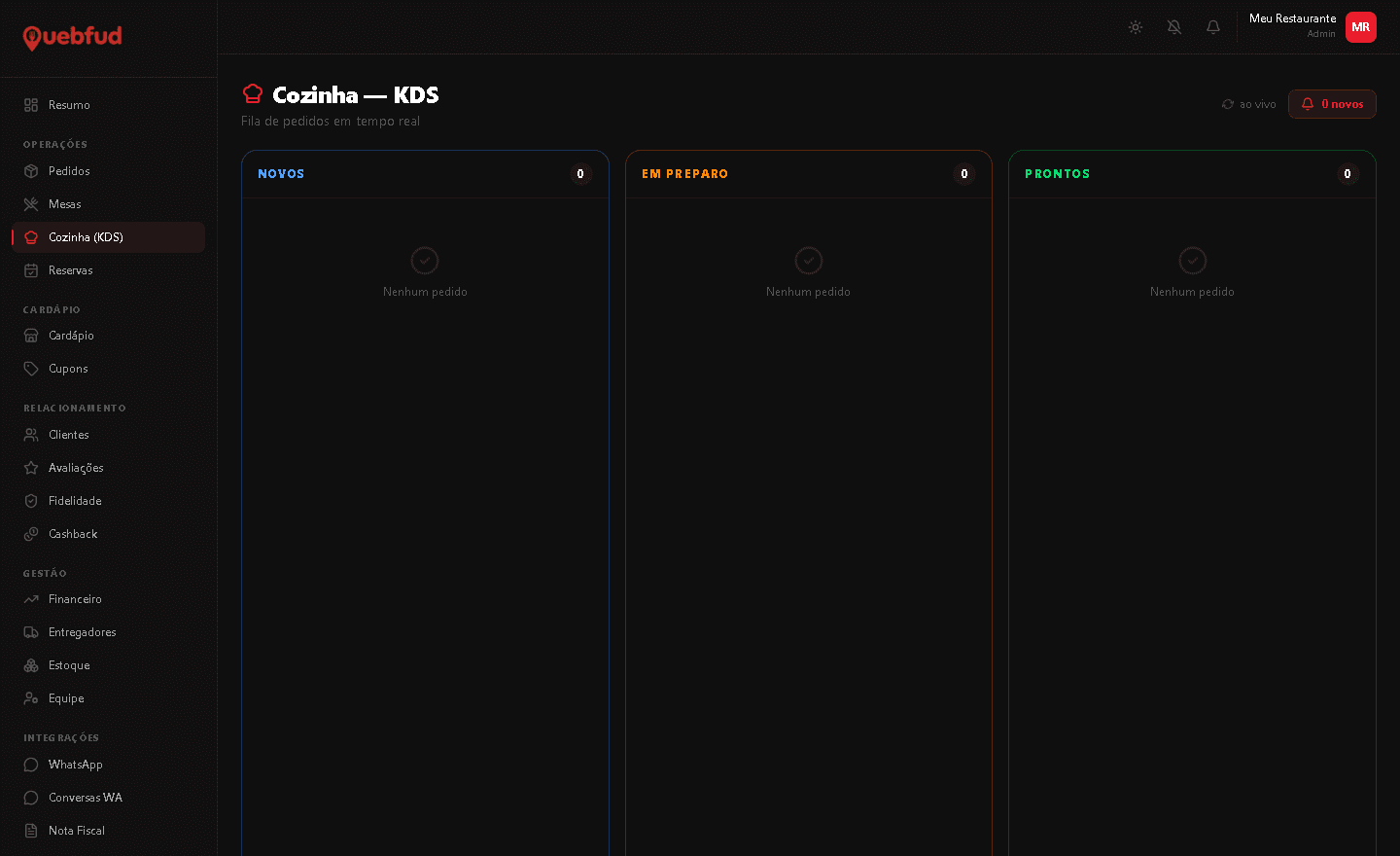Image resolution: width=1400 pixels, height=856 pixels.
Task: Open Nota Fiscal page
Action: pyautogui.click(x=108, y=831)
